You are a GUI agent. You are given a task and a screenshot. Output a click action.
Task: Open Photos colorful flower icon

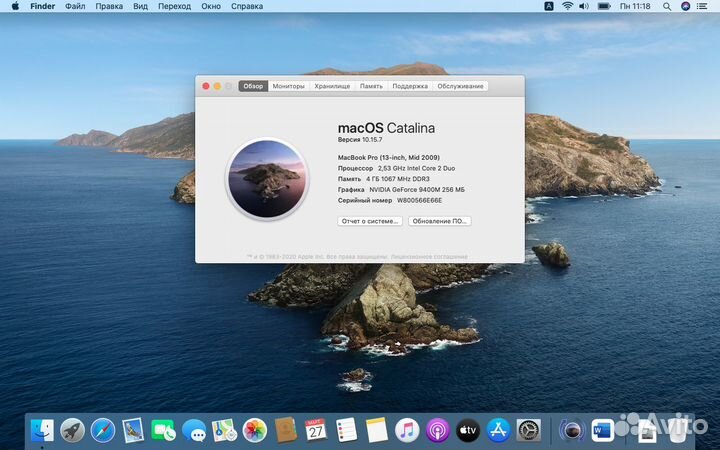255,431
